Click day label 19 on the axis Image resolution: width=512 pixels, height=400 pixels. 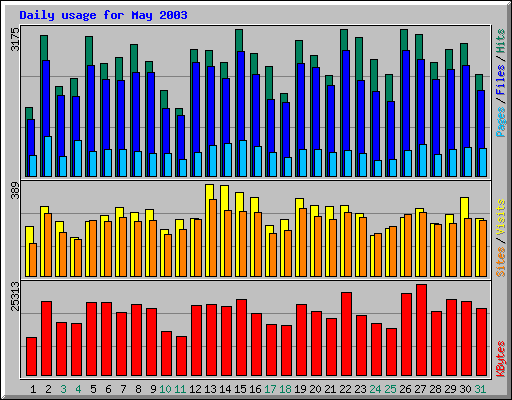(x=300, y=389)
